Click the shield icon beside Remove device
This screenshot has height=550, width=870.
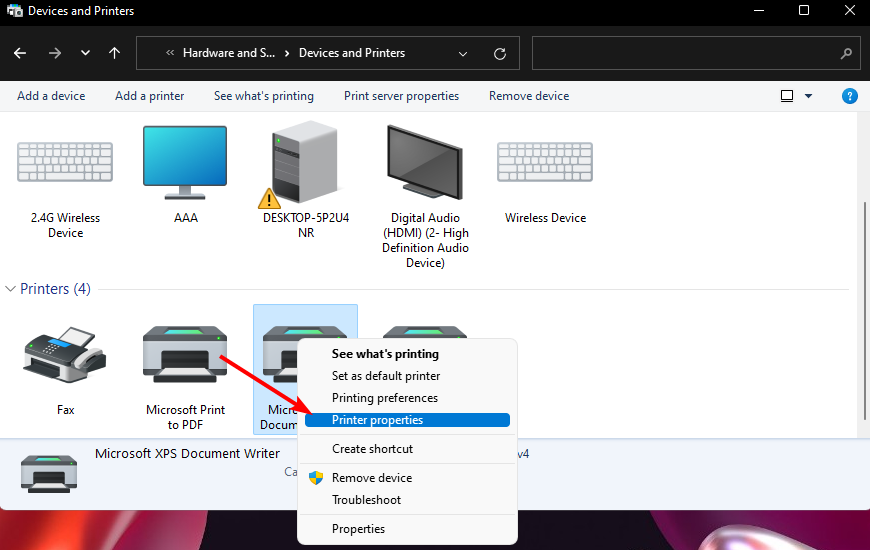tap(316, 478)
